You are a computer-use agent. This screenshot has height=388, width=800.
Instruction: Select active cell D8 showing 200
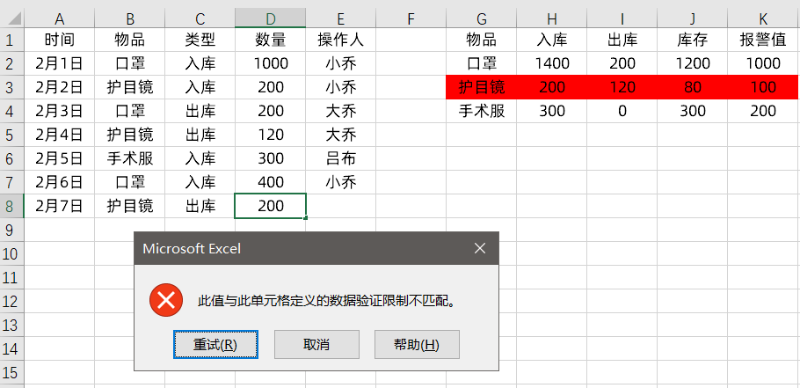point(270,206)
